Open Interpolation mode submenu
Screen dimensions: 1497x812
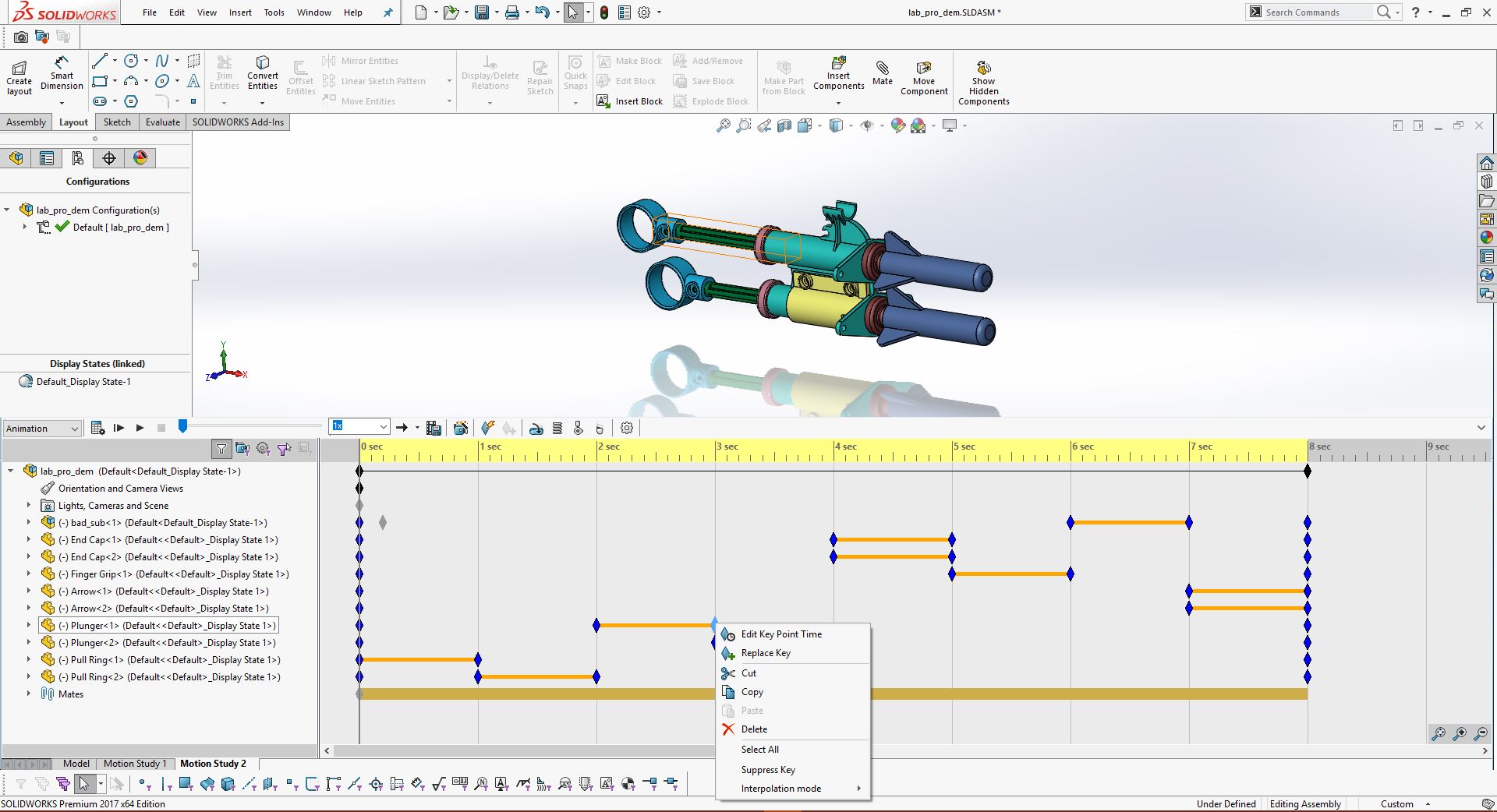tap(792, 789)
